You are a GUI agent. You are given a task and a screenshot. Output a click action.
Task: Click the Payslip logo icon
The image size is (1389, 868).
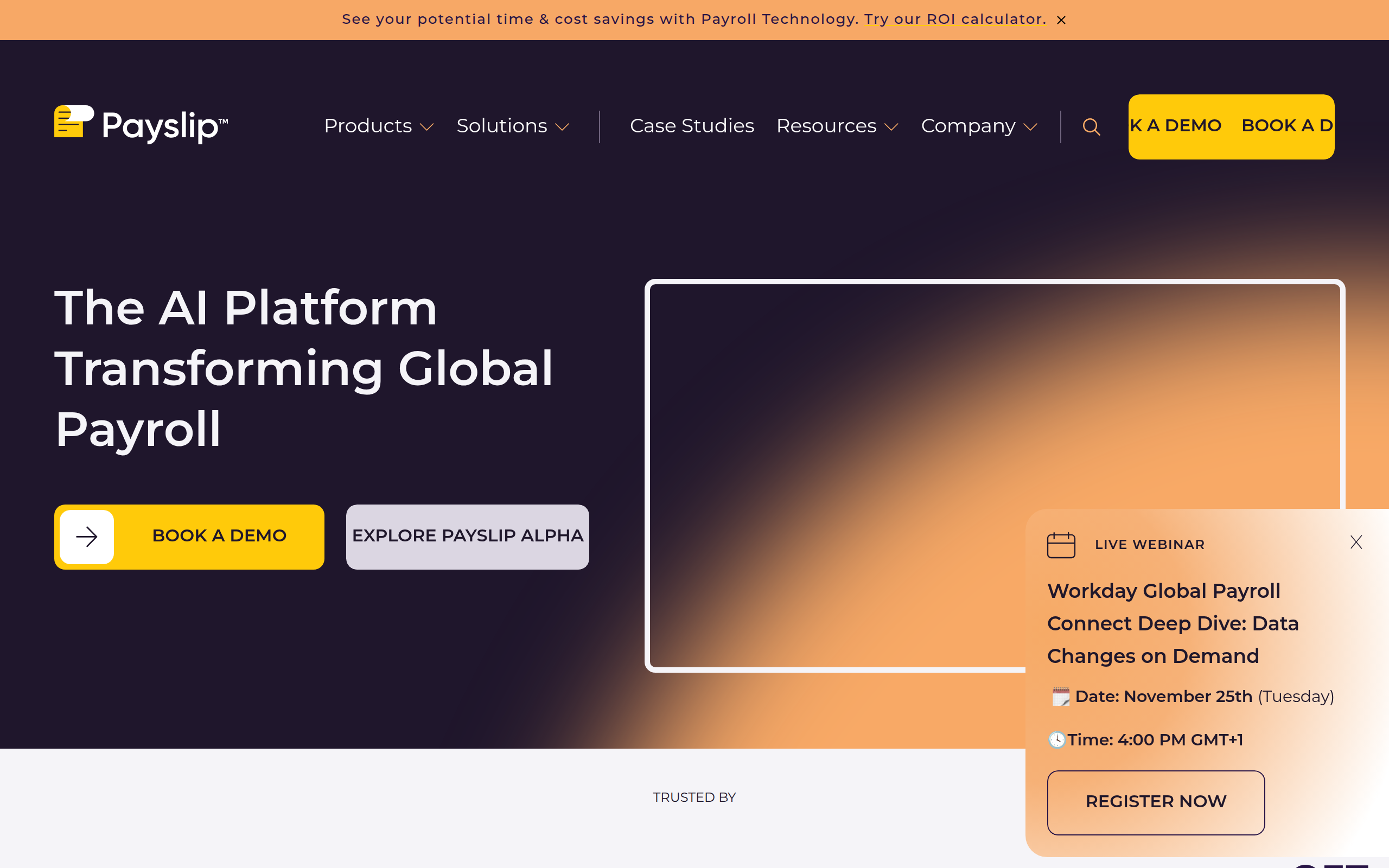tap(73, 122)
